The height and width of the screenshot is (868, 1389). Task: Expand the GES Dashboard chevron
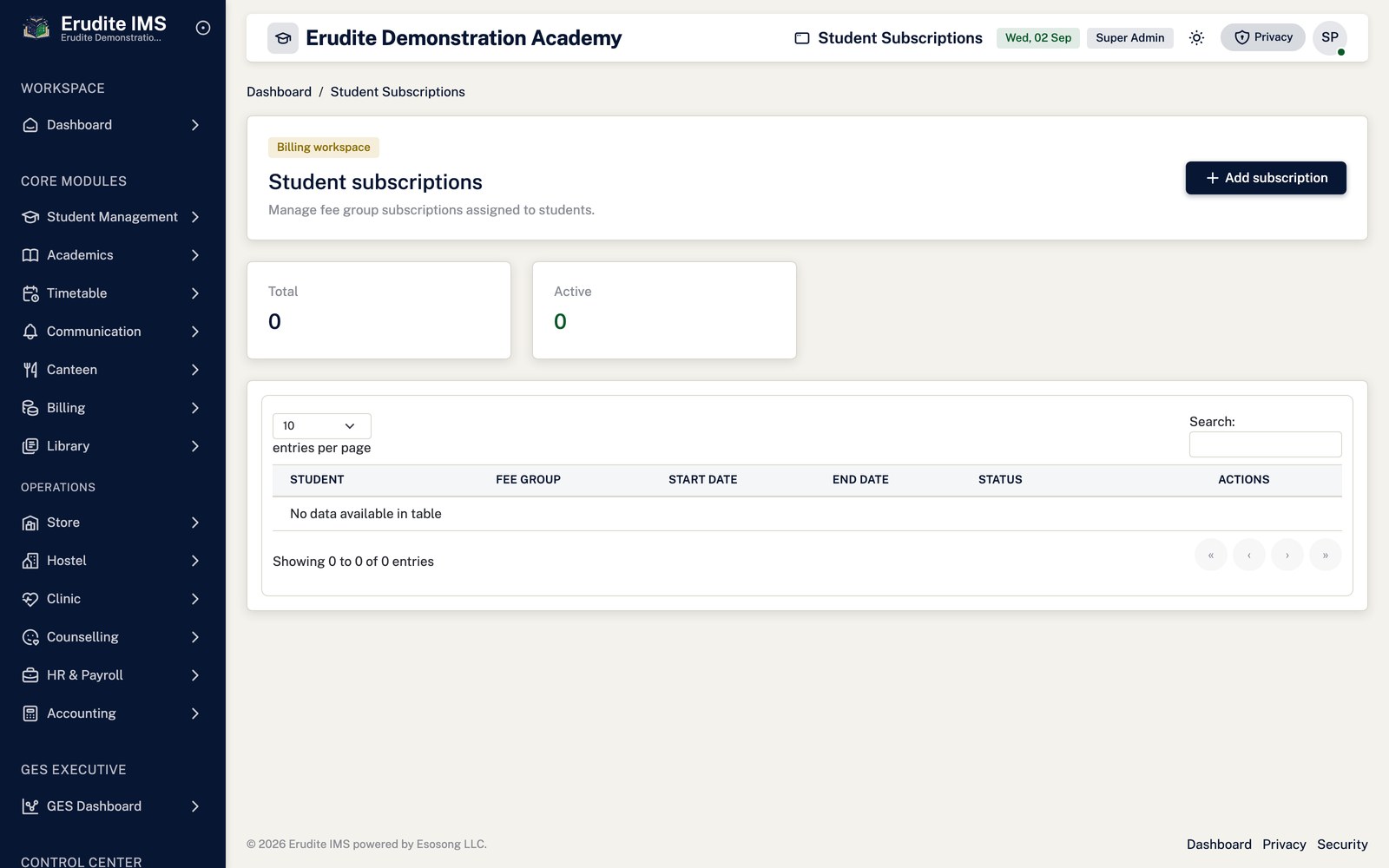pyautogui.click(x=195, y=806)
